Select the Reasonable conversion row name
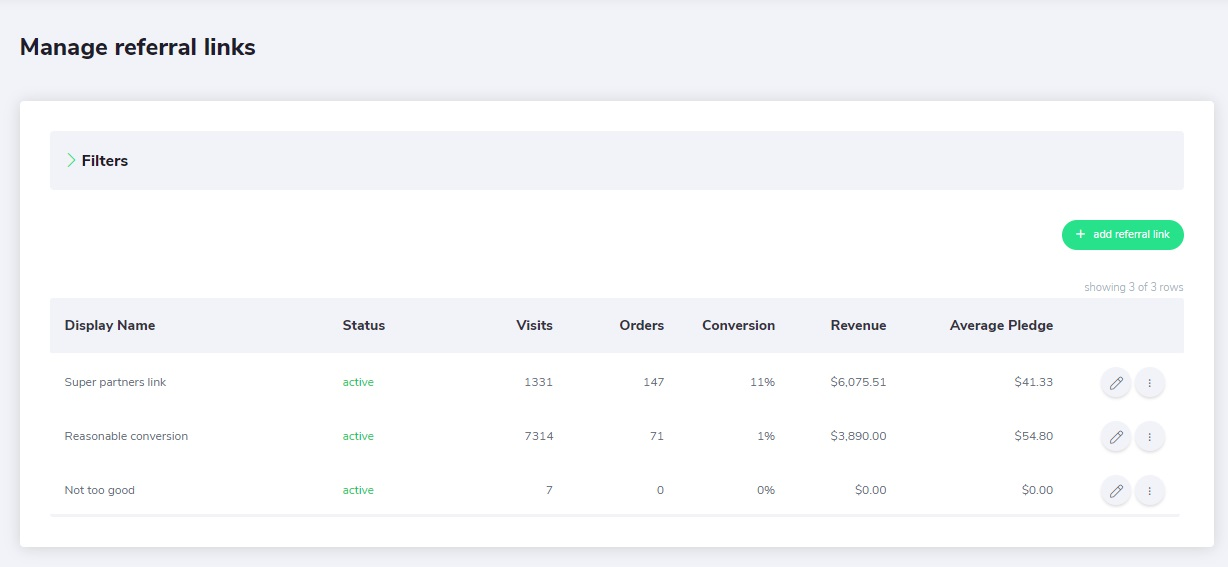Screen dimensions: 1228x567 coord(126,436)
